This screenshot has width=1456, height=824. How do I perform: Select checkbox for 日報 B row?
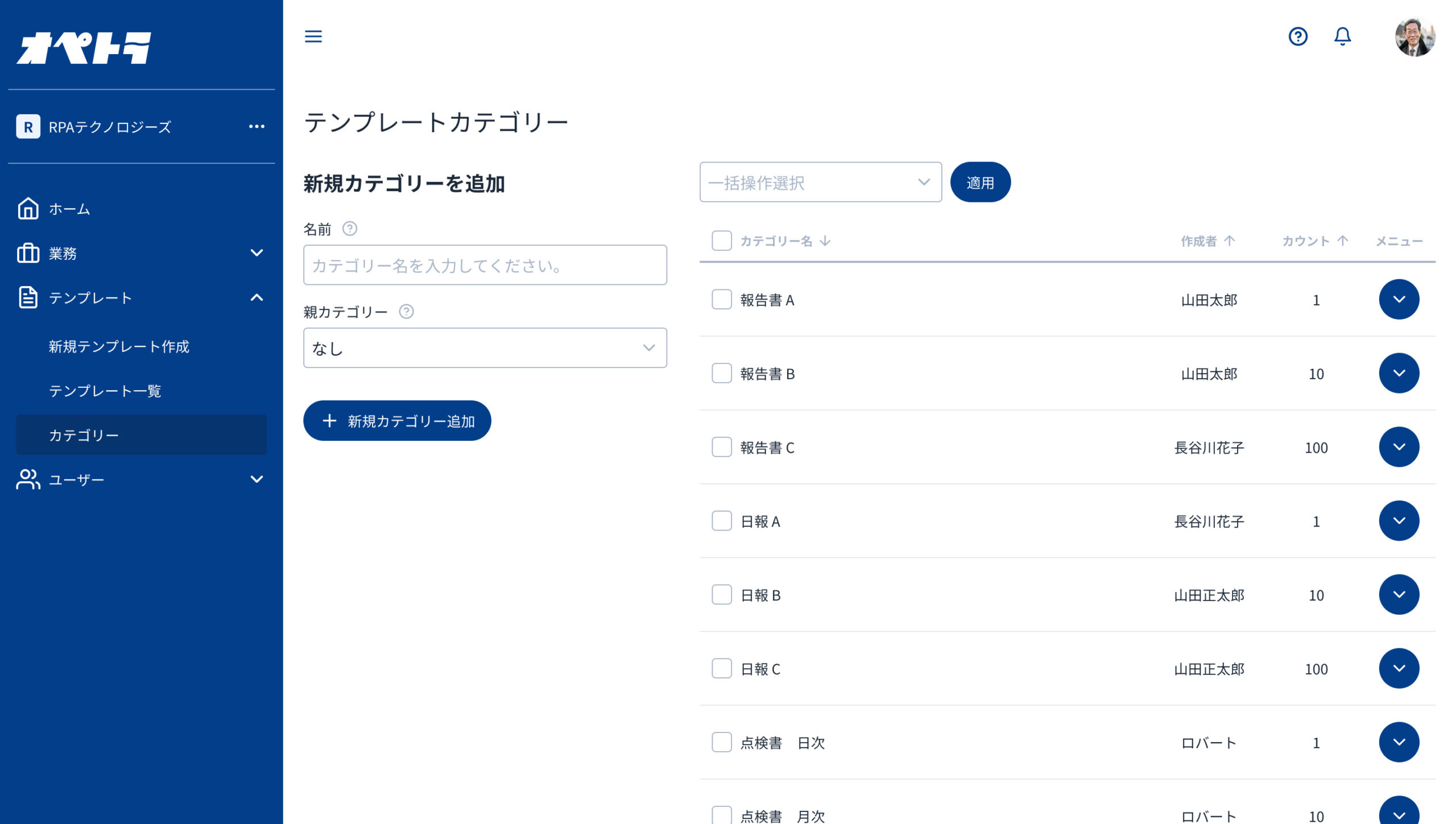[722, 595]
